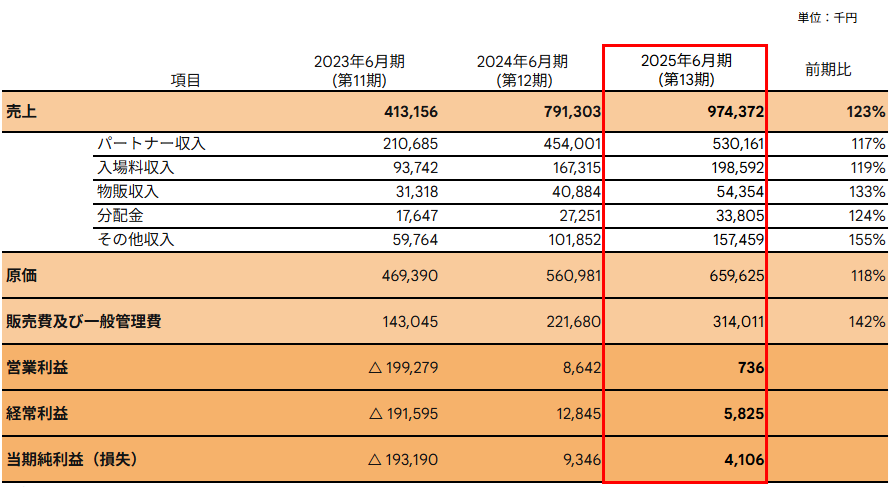Select the 分配金 row label
Viewport: 893px width, 487px height.
point(119,216)
